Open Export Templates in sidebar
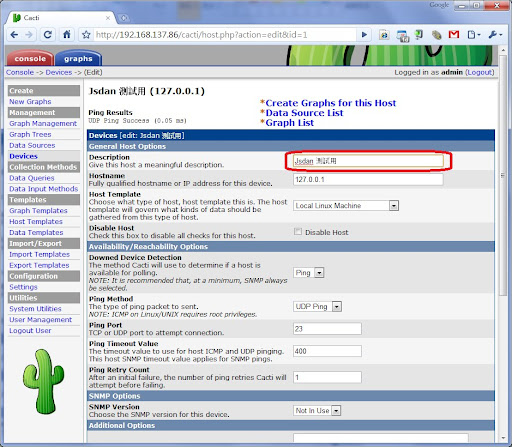This screenshot has height=447, width=512. point(39,265)
